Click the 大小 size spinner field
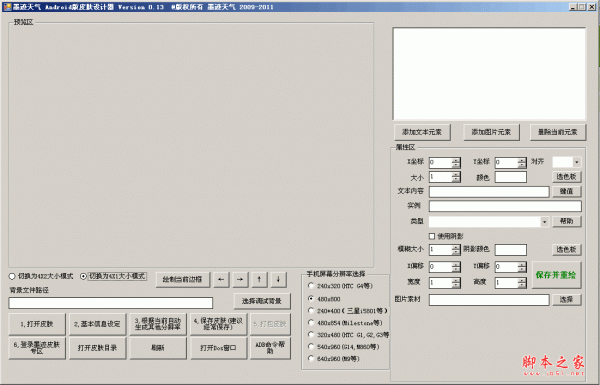The height and width of the screenshot is (385, 600). (x=444, y=177)
